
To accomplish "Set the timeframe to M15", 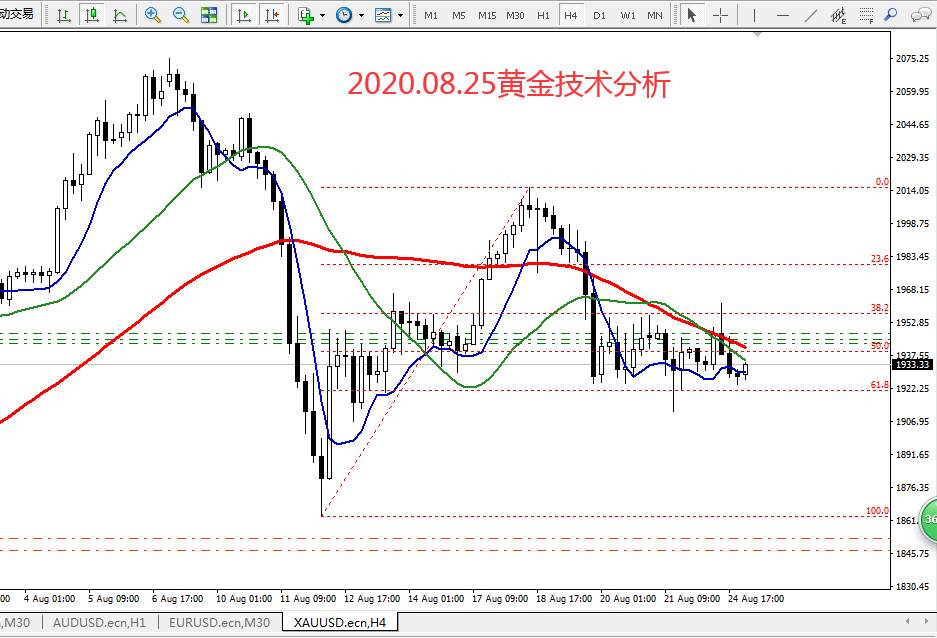I will 487,16.
